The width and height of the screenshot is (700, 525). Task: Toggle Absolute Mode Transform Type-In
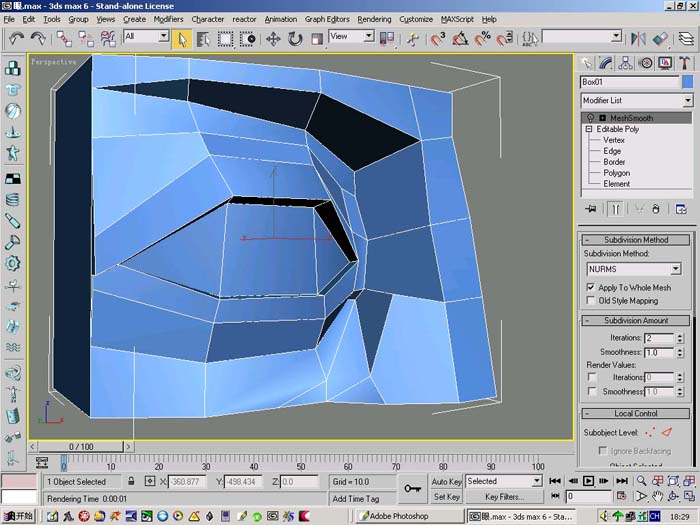(x=150, y=481)
